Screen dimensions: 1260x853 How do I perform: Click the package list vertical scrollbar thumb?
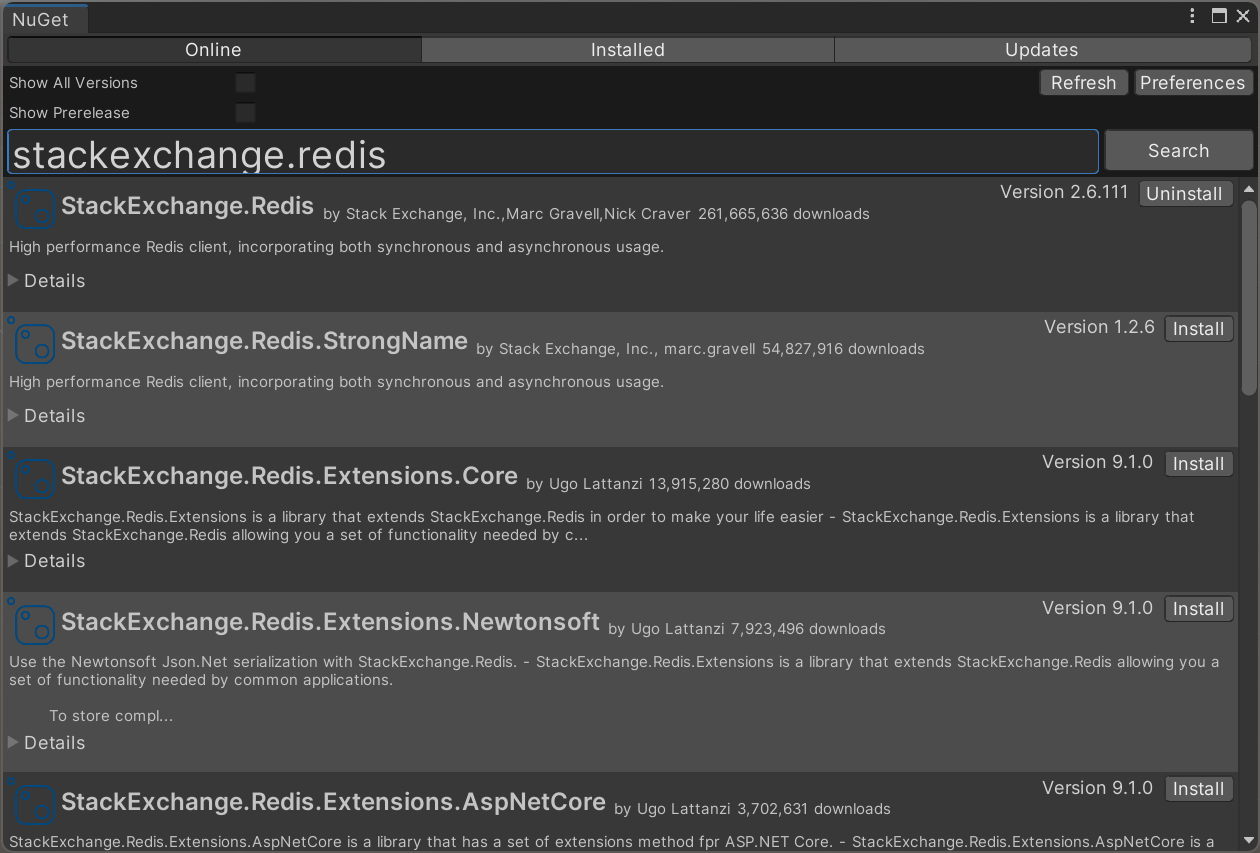[x=1248, y=298]
